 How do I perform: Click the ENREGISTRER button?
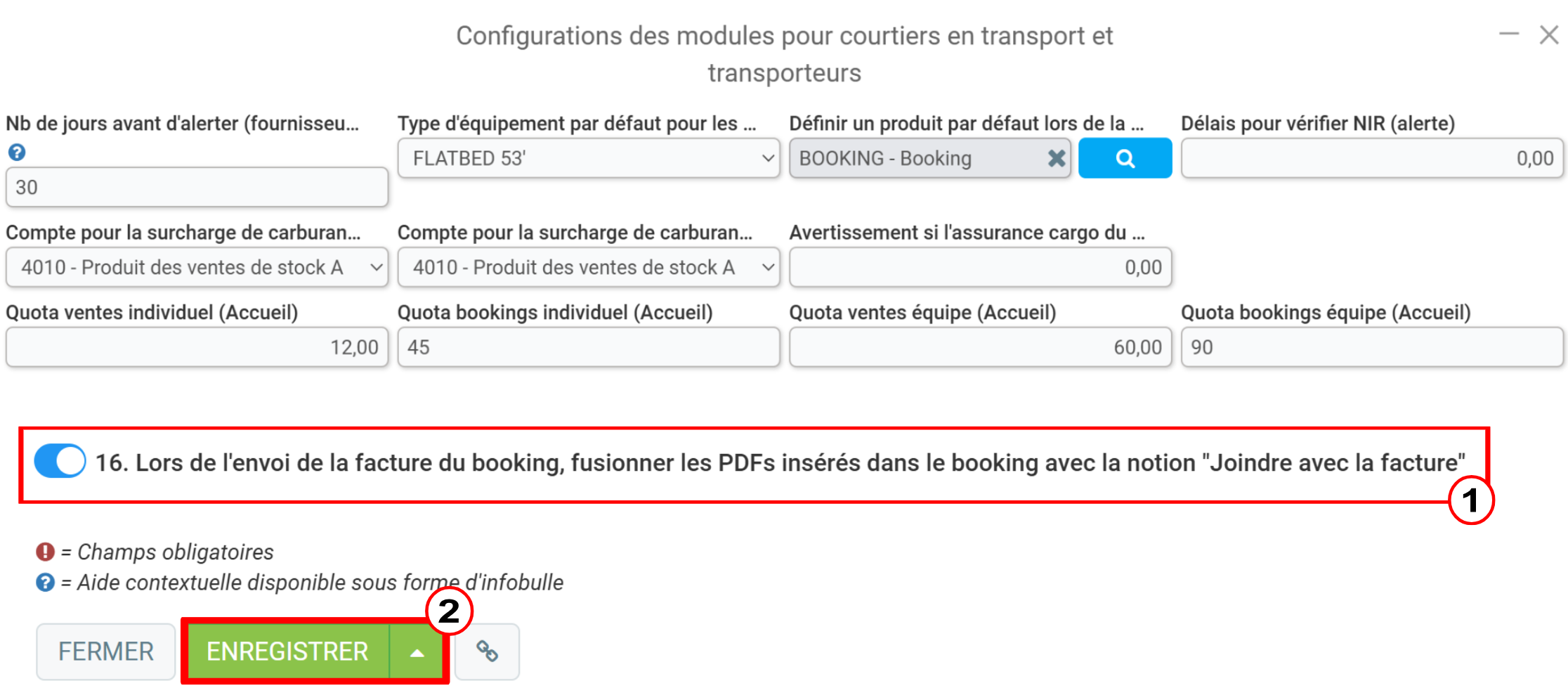point(287,651)
